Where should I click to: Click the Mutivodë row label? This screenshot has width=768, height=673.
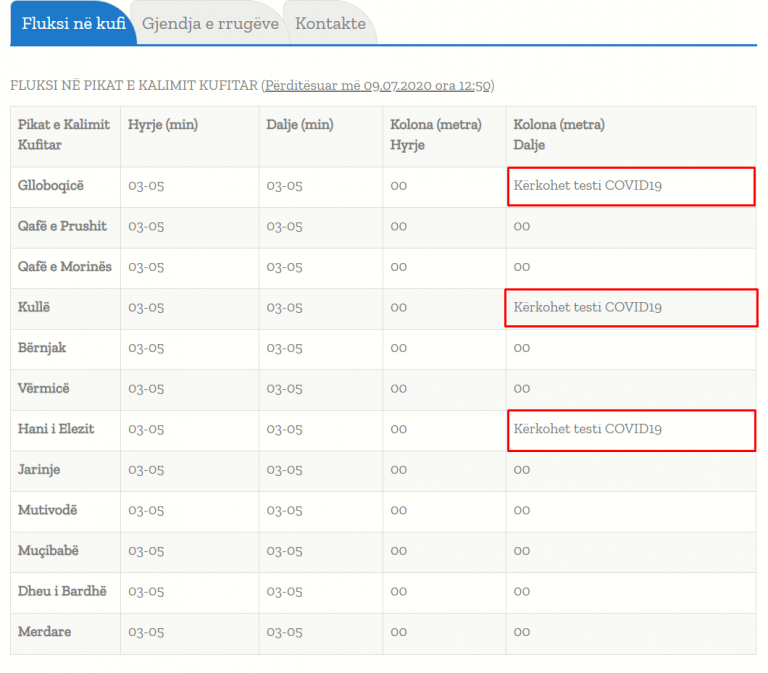pyautogui.click(x=47, y=510)
